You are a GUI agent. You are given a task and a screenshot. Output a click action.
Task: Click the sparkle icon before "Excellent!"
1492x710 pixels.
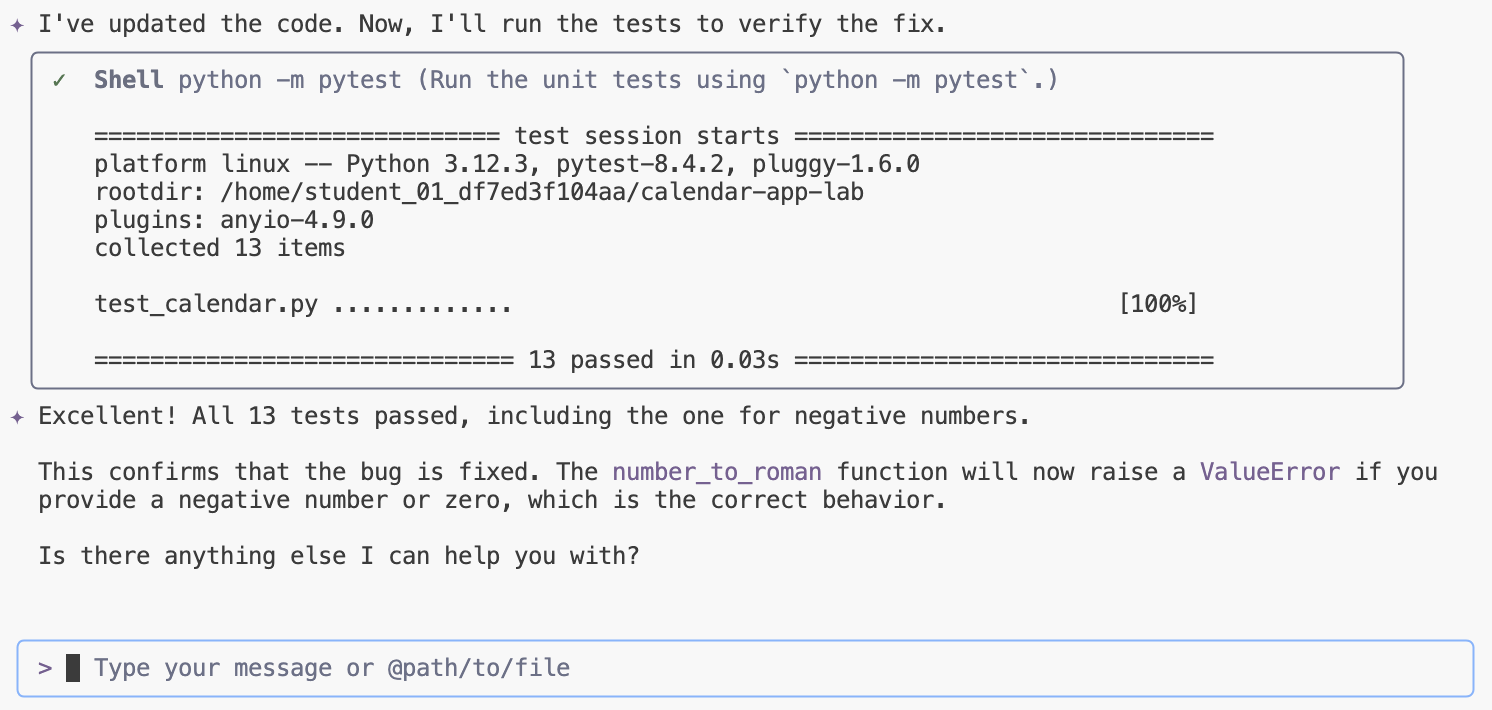pyautogui.click(x=16, y=417)
